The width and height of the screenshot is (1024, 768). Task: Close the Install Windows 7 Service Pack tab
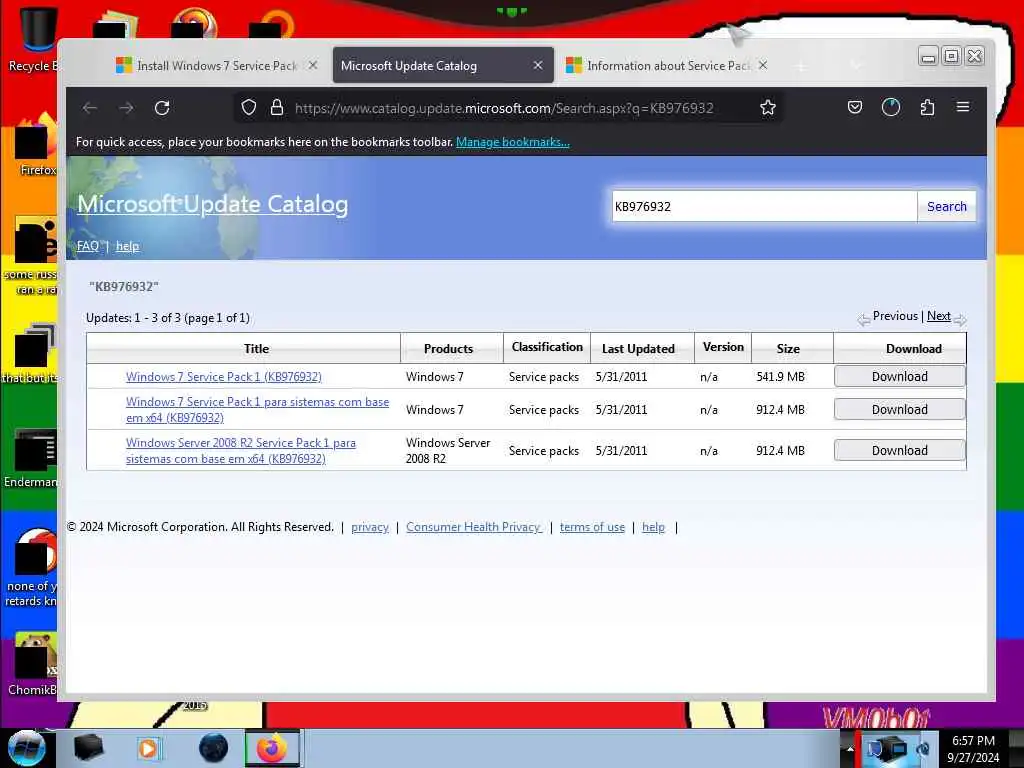tap(313, 65)
